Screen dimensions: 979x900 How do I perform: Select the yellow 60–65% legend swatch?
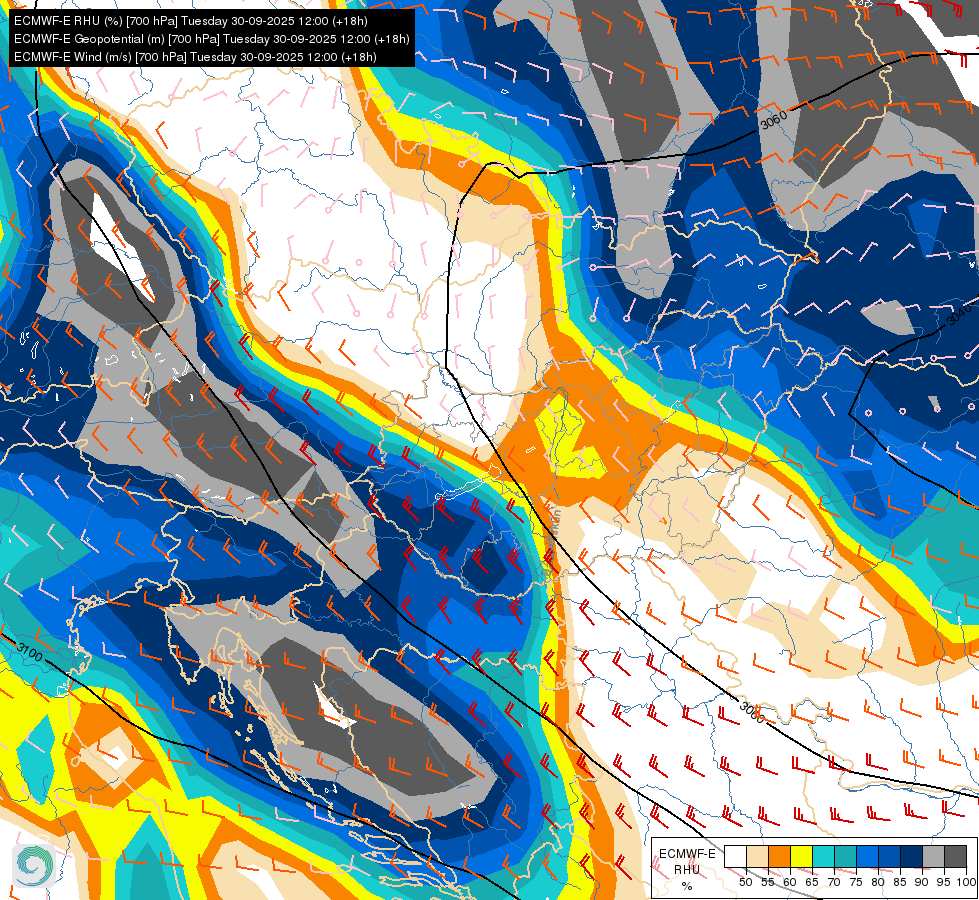pos(801,856)
